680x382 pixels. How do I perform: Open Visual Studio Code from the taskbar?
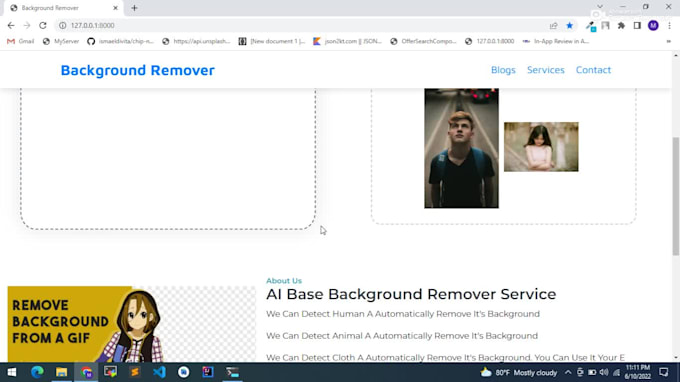(159, 372)
